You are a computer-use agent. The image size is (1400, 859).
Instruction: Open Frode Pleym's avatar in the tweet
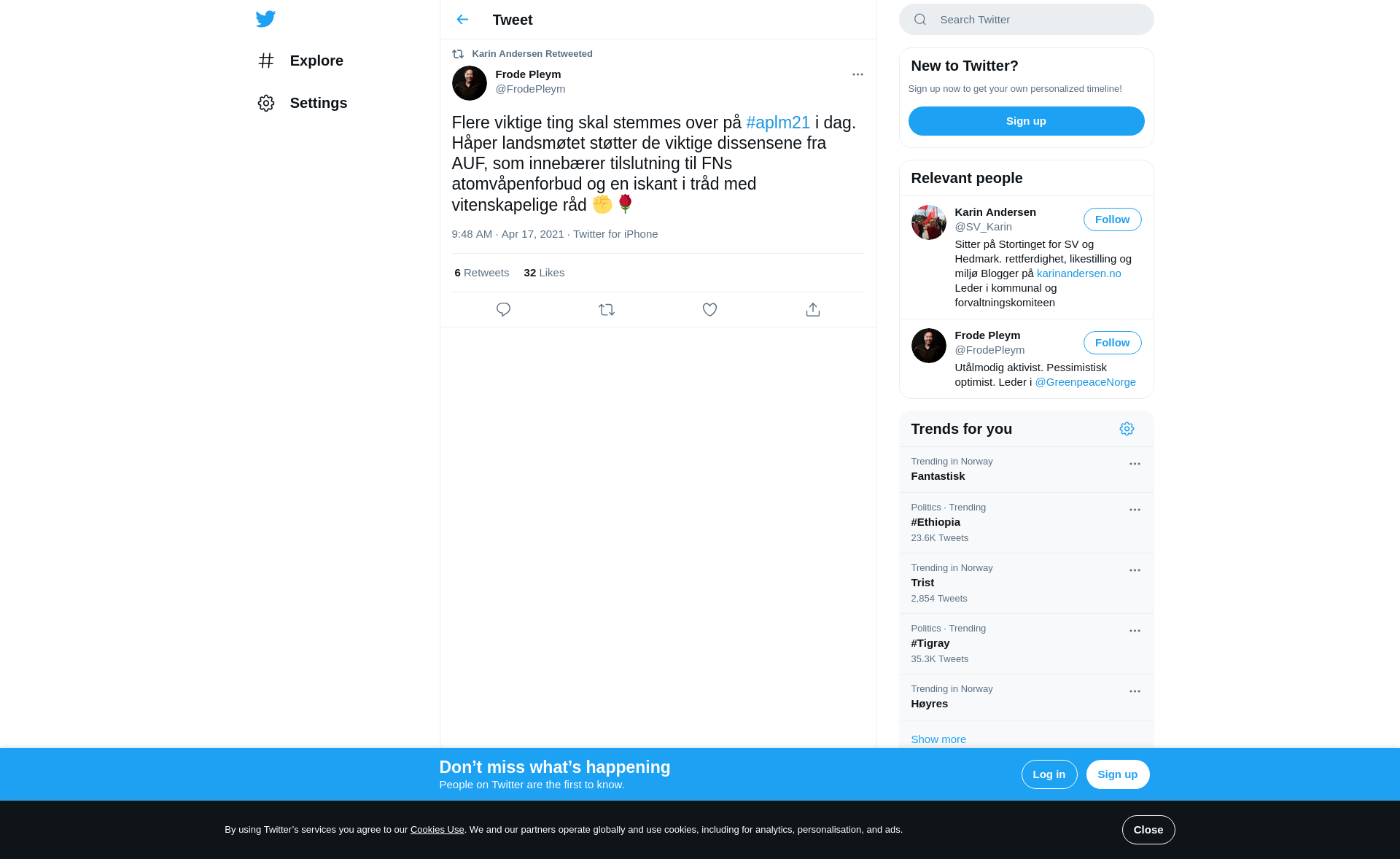click(x=470, y=83)
